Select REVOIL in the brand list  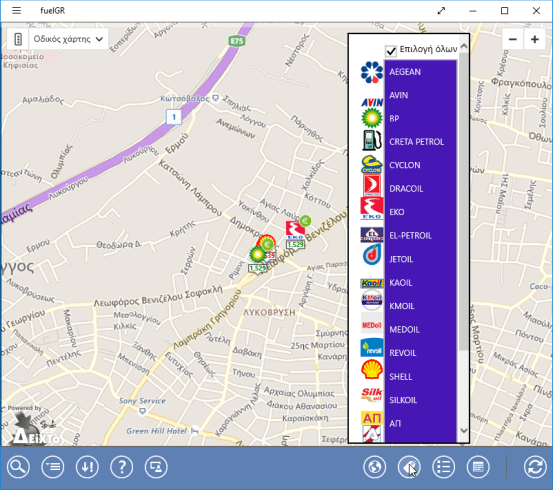[x=420, y=353]
